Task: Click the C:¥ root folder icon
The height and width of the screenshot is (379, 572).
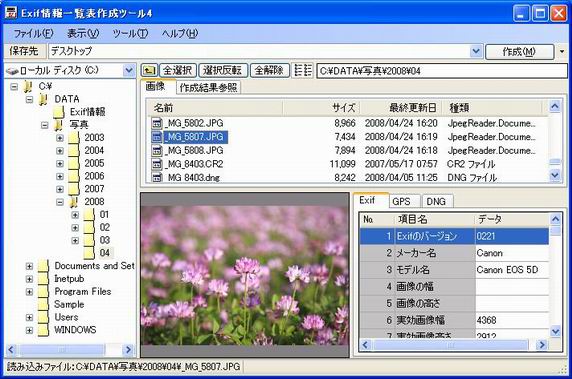Action: point(28,86)
